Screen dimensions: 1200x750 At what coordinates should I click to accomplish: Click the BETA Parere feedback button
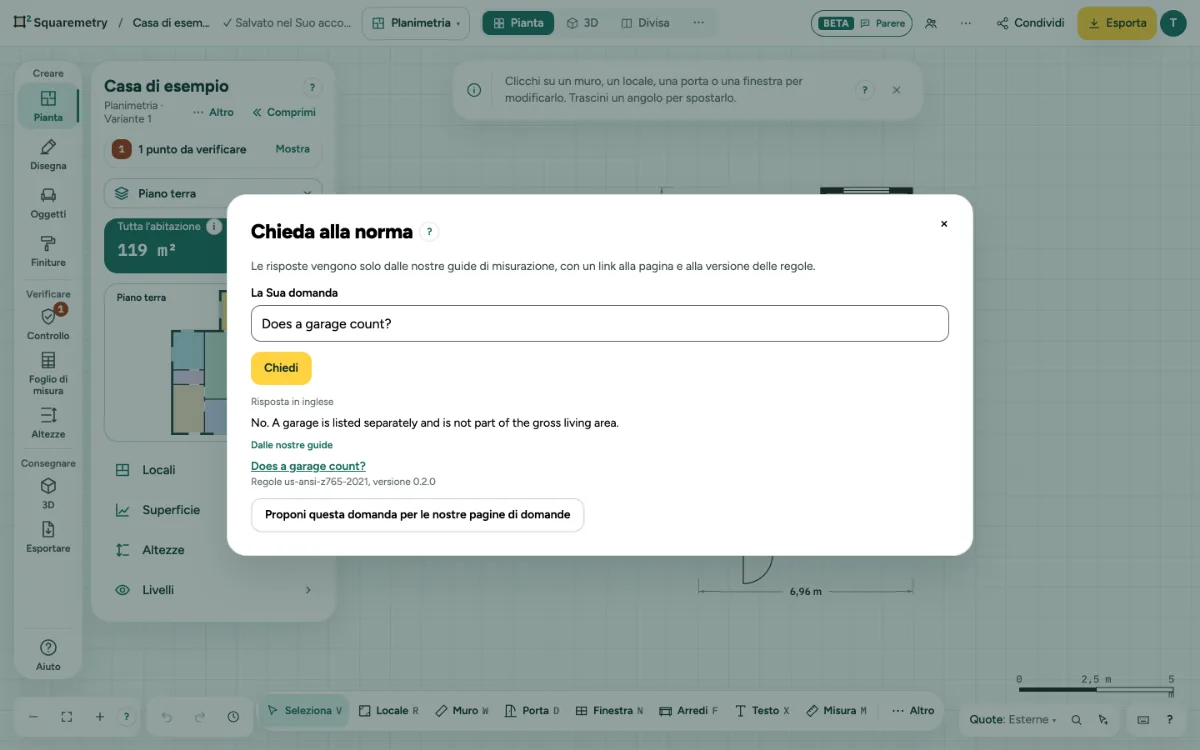point(861,23)
